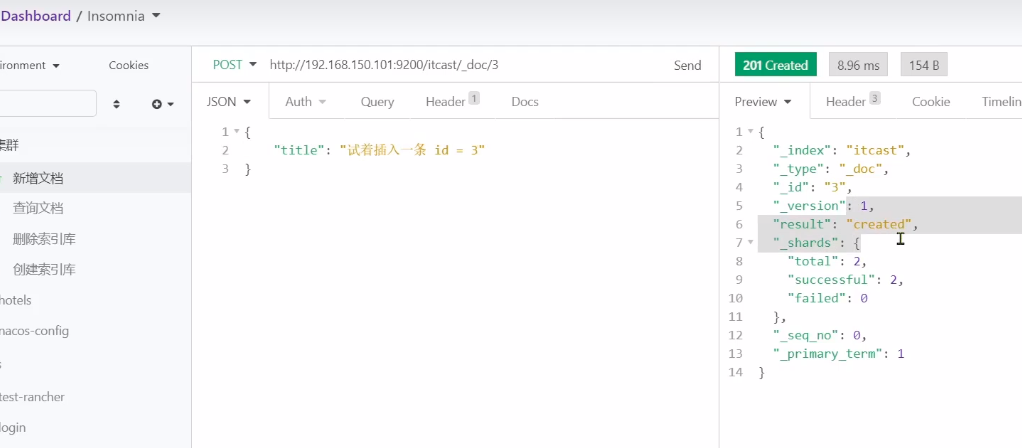Click the Send button
This screenshot has width=1022, height=448.
tap(687, 65)
